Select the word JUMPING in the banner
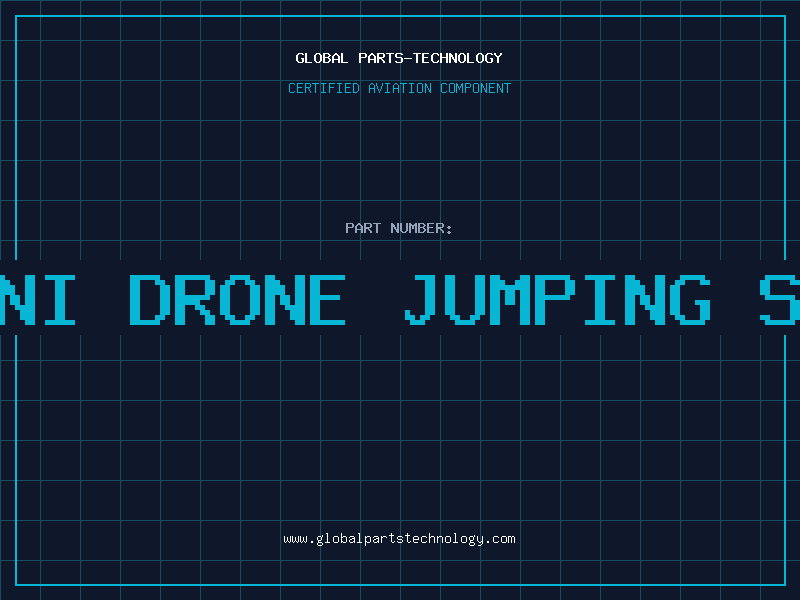The height and width of the screenshot is (600, 800). coord(558,300)
